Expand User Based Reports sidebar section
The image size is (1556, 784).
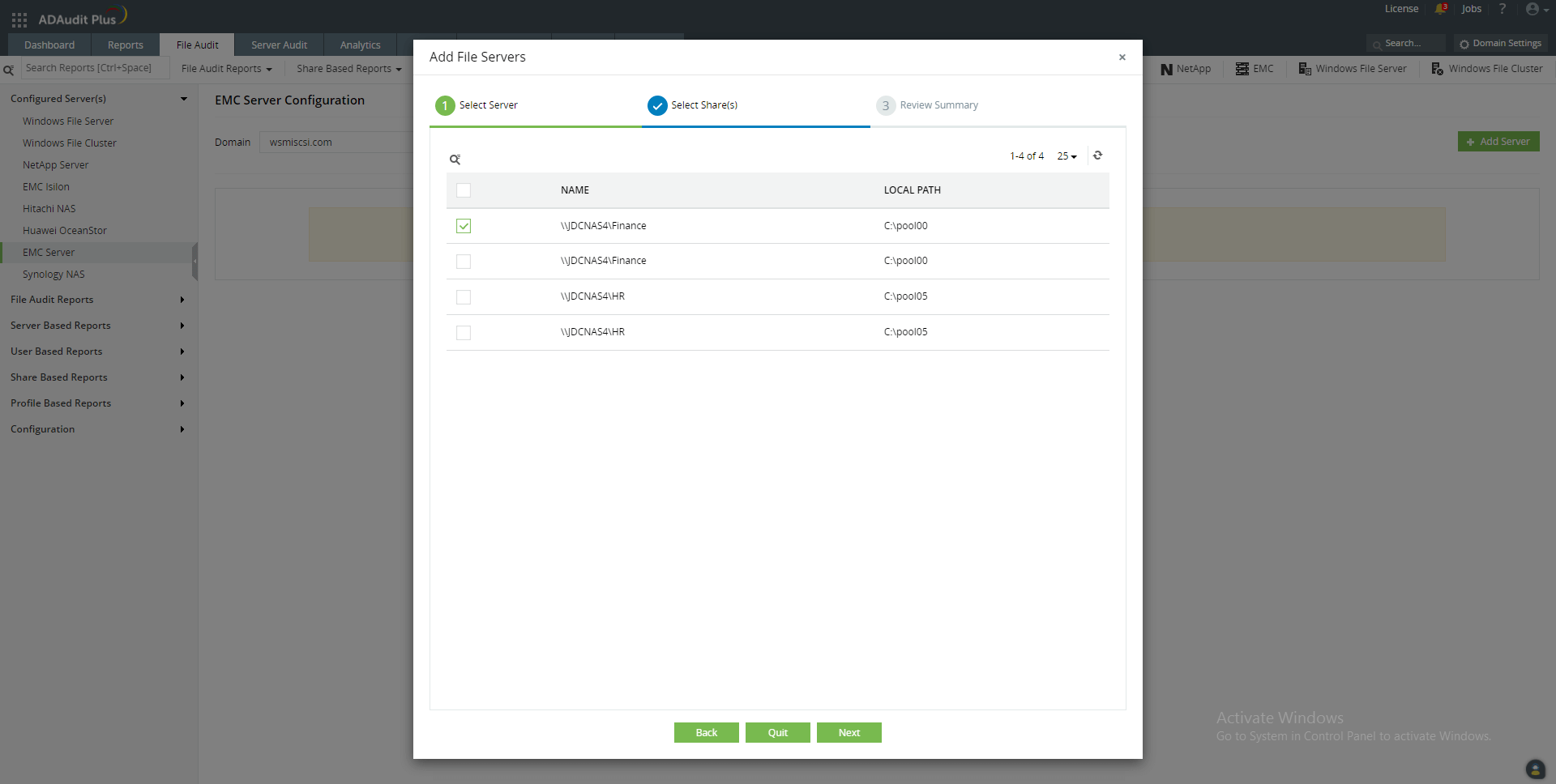coord(97,352)
